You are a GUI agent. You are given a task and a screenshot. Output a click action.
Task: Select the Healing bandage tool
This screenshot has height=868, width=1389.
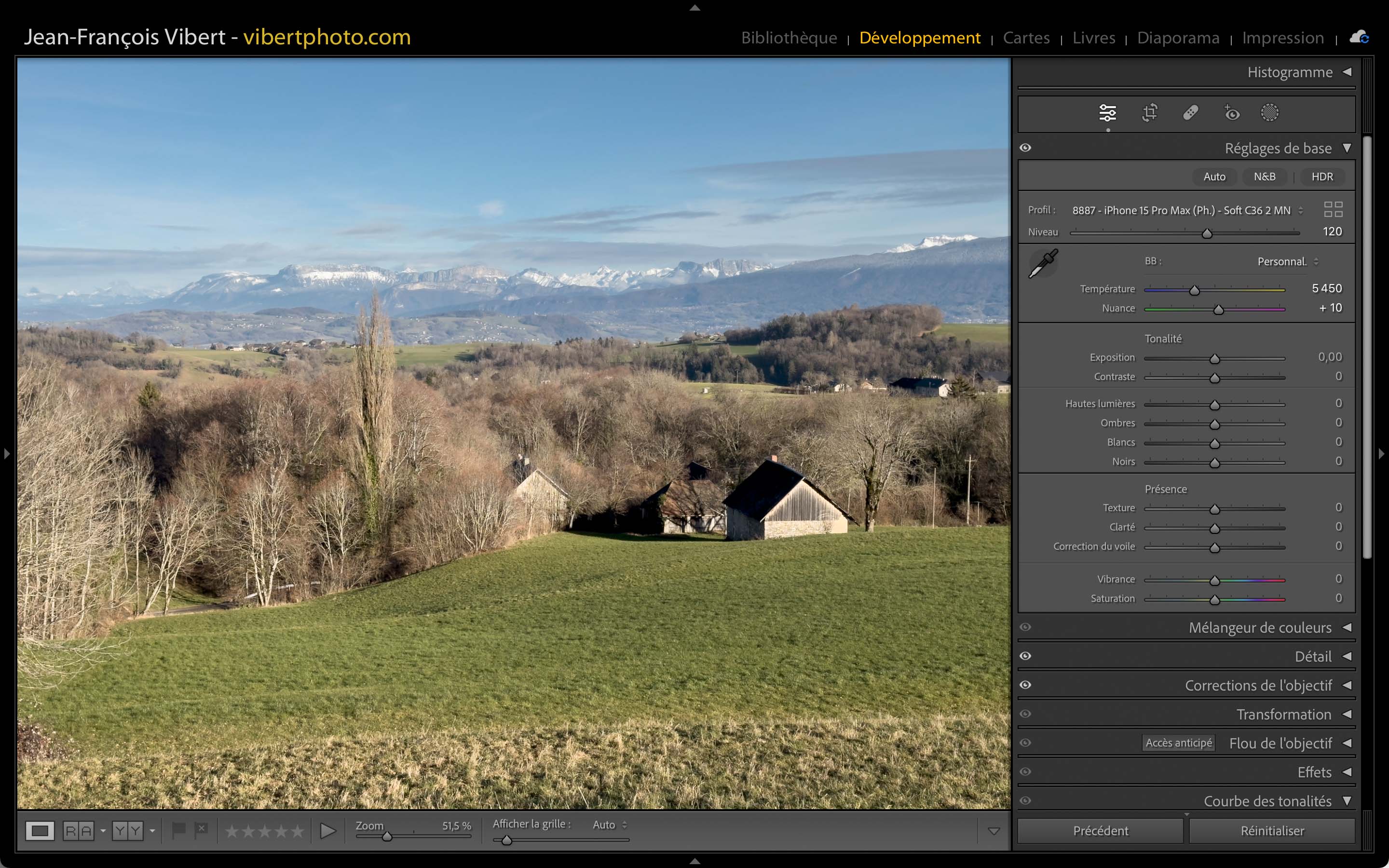tap(1190, 112)
